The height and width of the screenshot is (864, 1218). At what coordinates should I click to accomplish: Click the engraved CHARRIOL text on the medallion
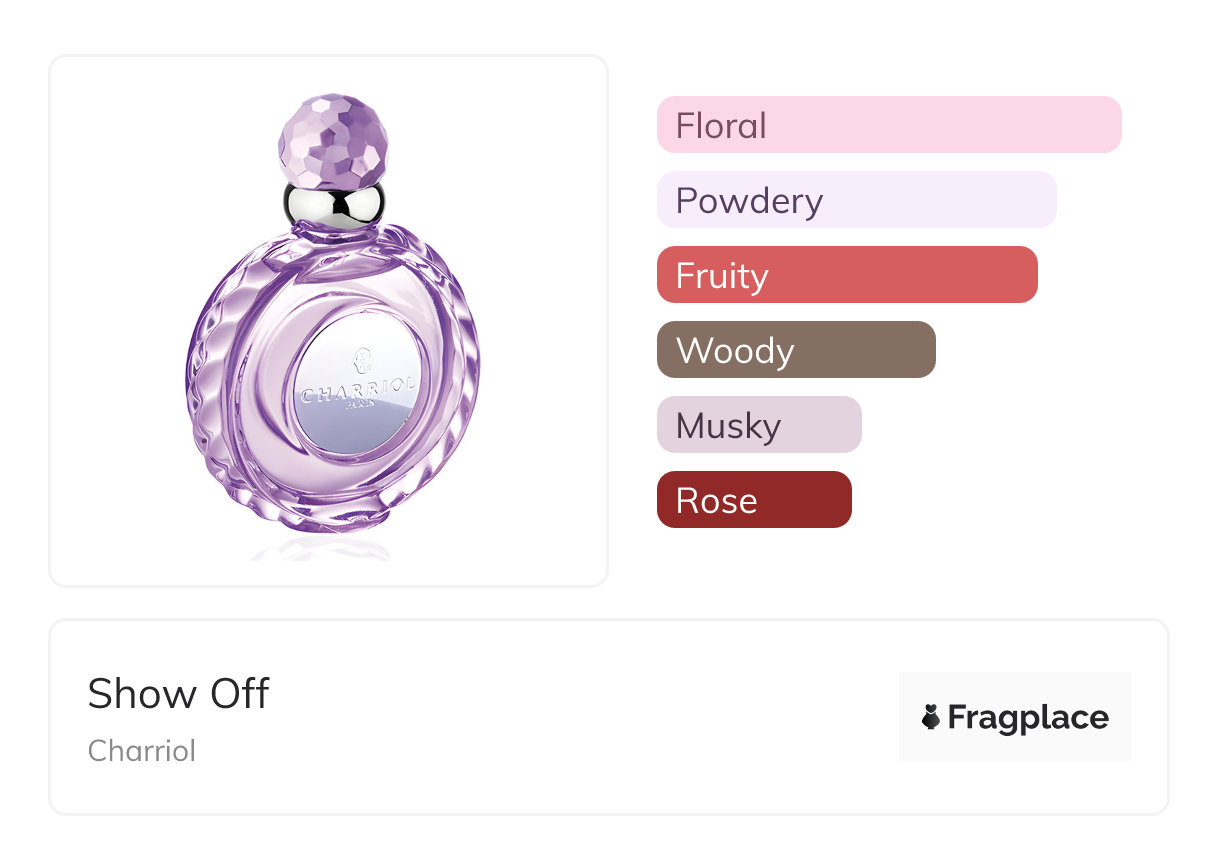click(360, 388)
